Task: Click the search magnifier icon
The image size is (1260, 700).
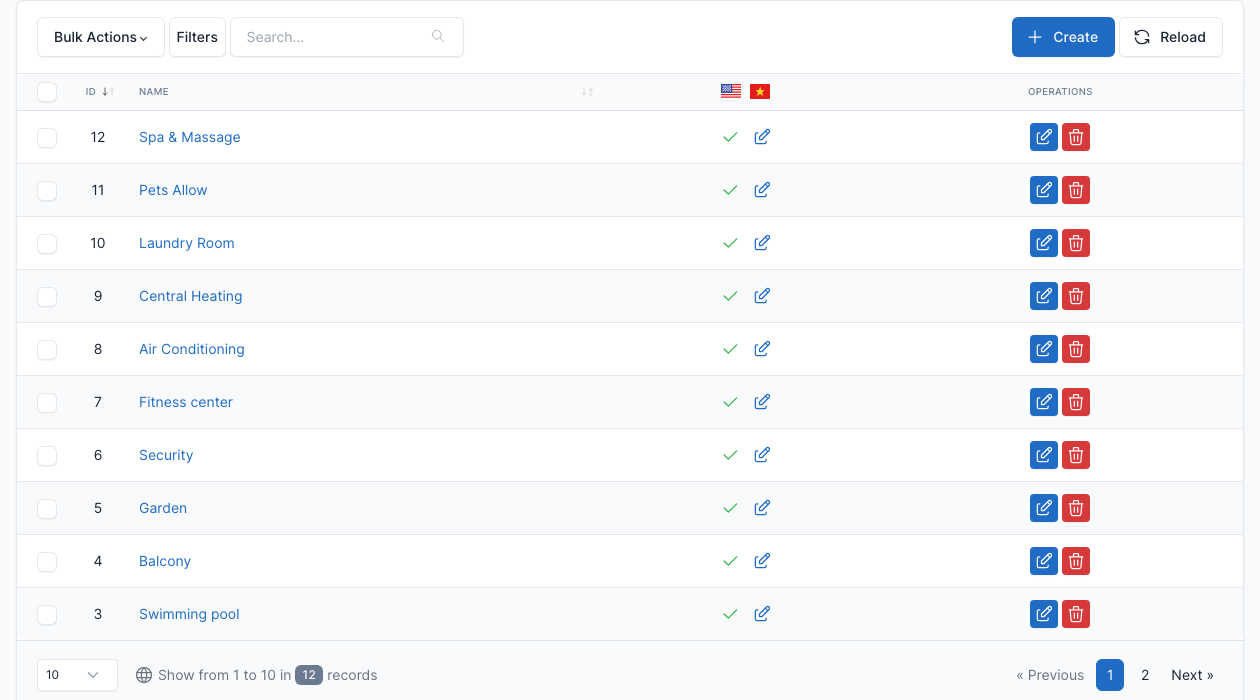Action: click(x=438, y=37)
